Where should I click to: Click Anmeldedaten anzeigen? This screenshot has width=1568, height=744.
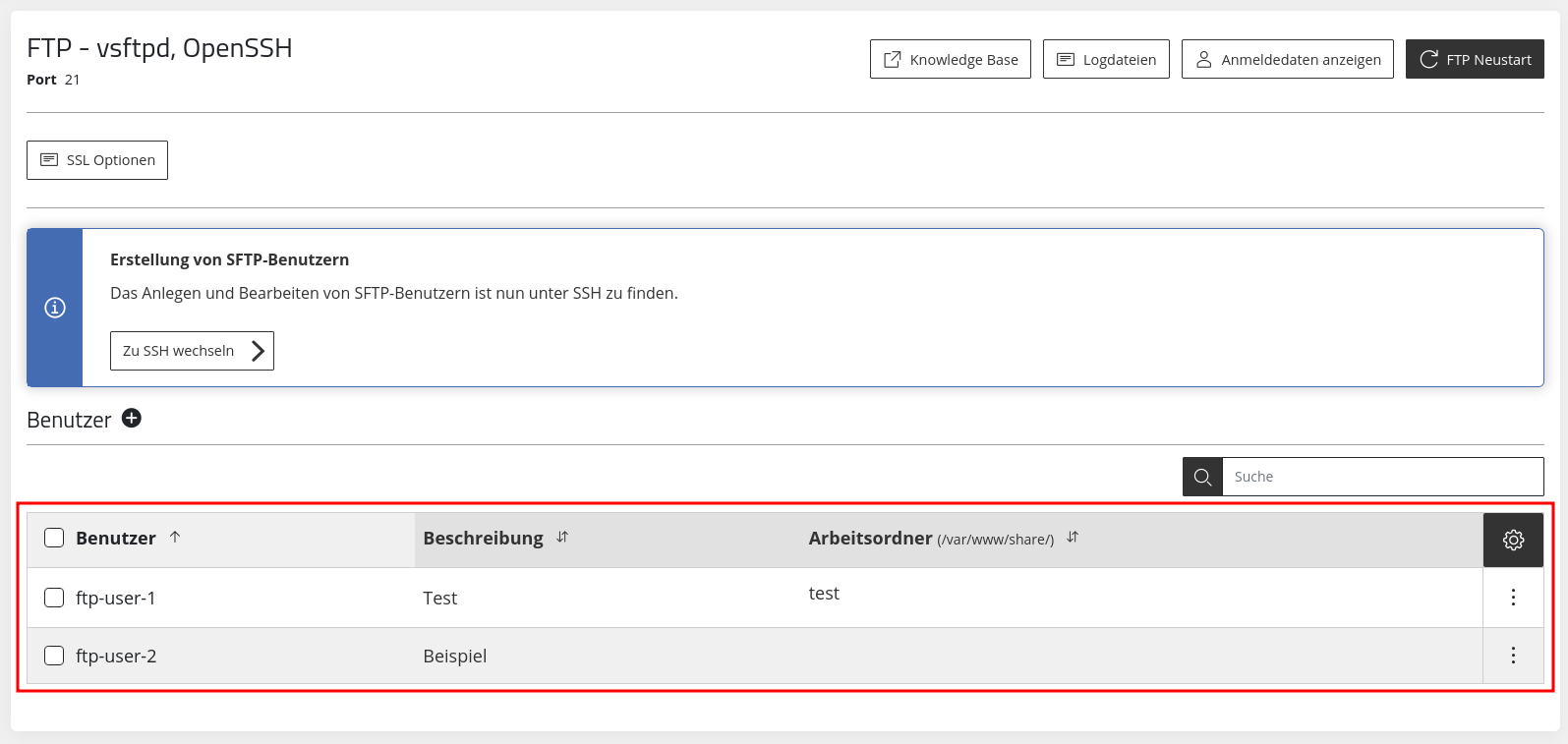[1288, 59]
